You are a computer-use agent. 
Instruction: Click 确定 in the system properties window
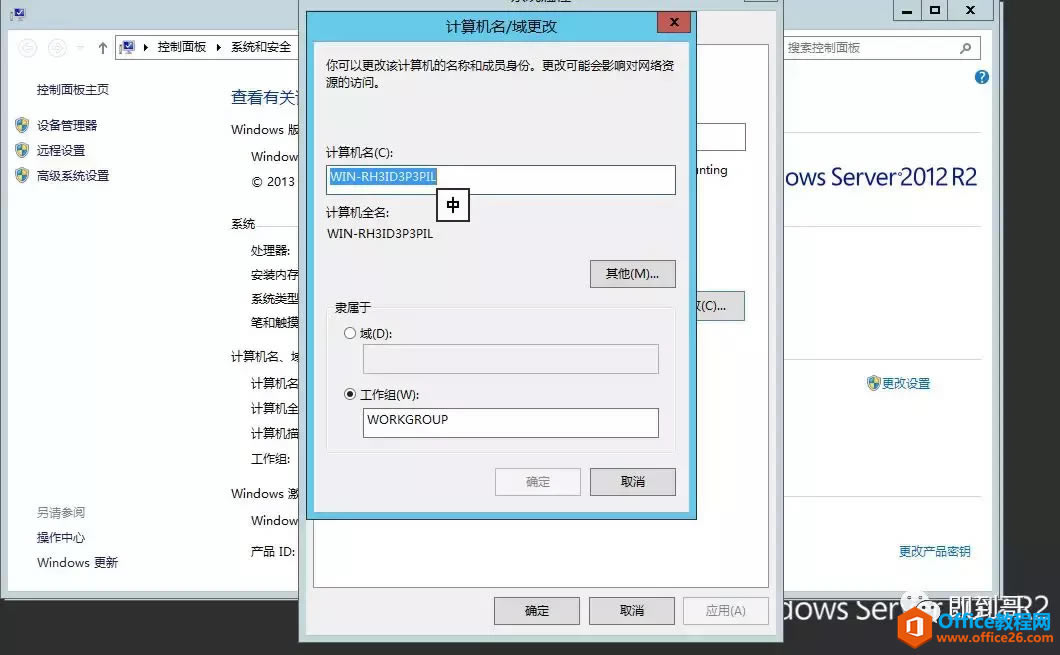point(537,610)
